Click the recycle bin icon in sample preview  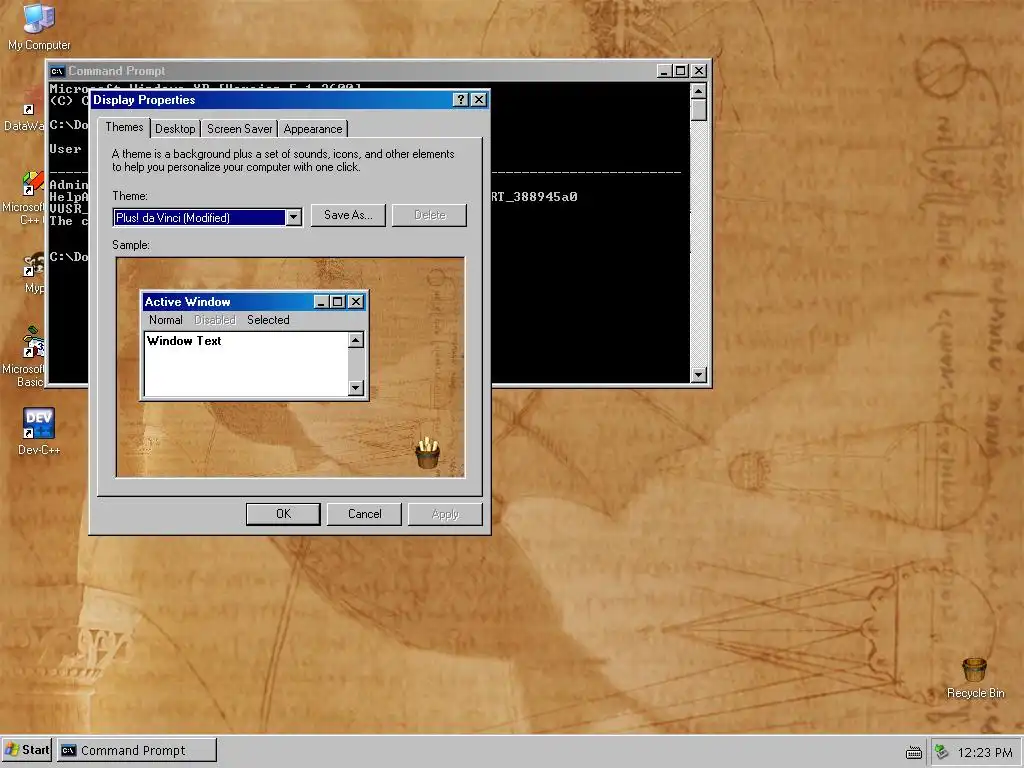pos(427,453)
